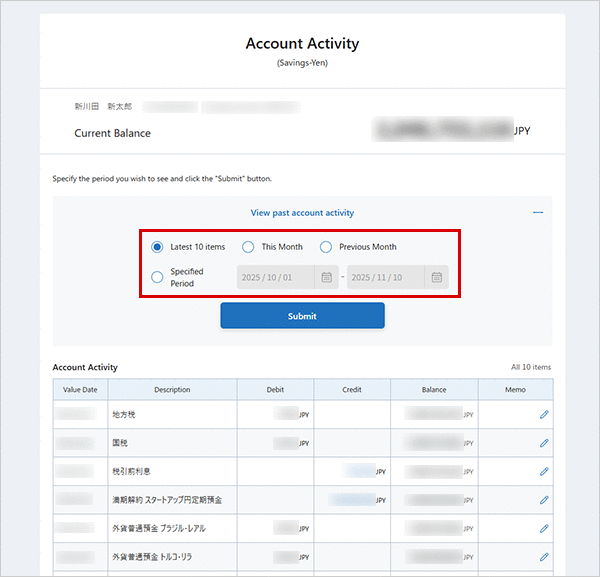Image resolution: width=600 pixels, height=577 pixels.
Task: Click the View past account activity heading
Action: coord(302,213)
